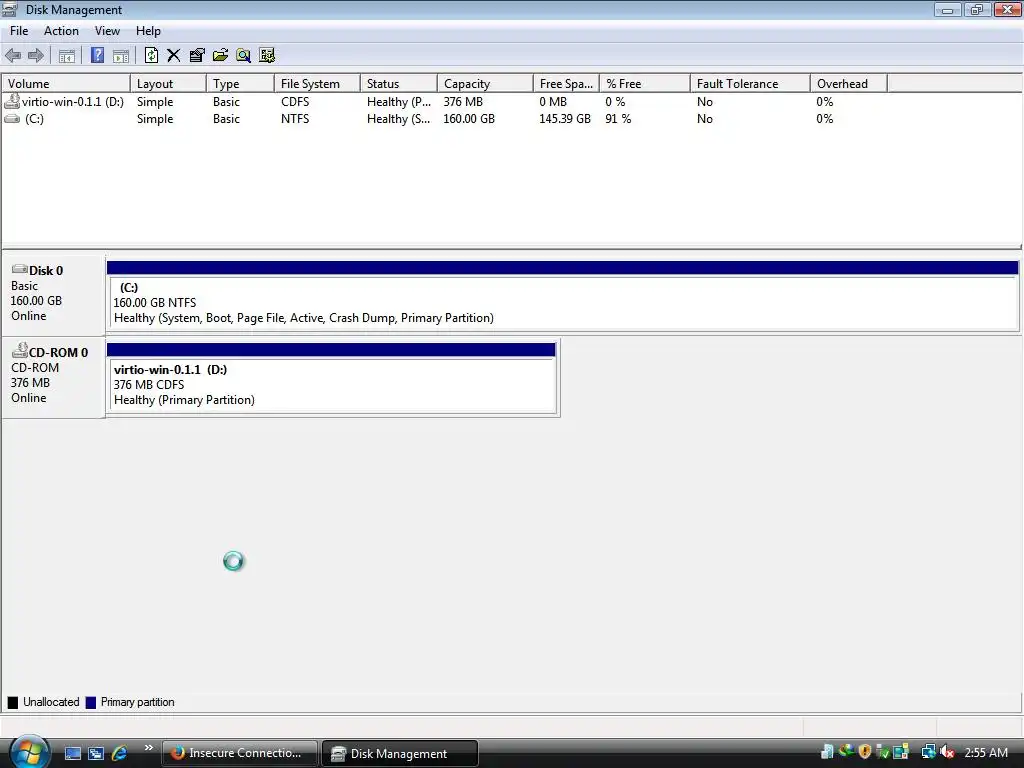Open the Action menu
The width and height of the screenshot is (1024, 768).
click(x=61, y=31)
